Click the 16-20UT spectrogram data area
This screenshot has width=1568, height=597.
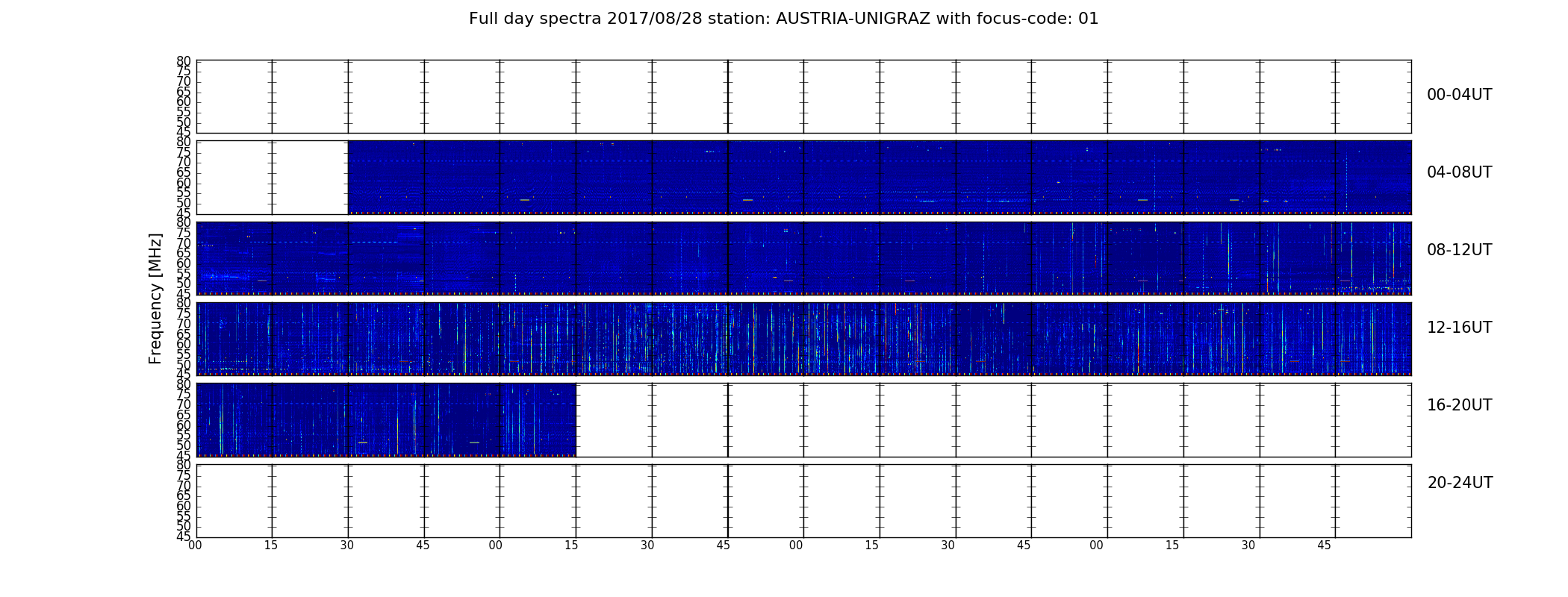click(386, 419)
